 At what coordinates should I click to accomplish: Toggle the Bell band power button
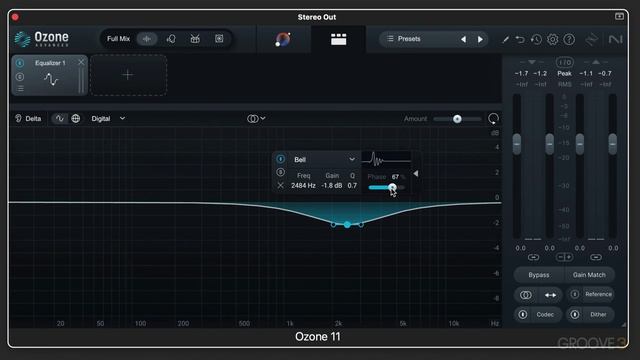point(280,159)
